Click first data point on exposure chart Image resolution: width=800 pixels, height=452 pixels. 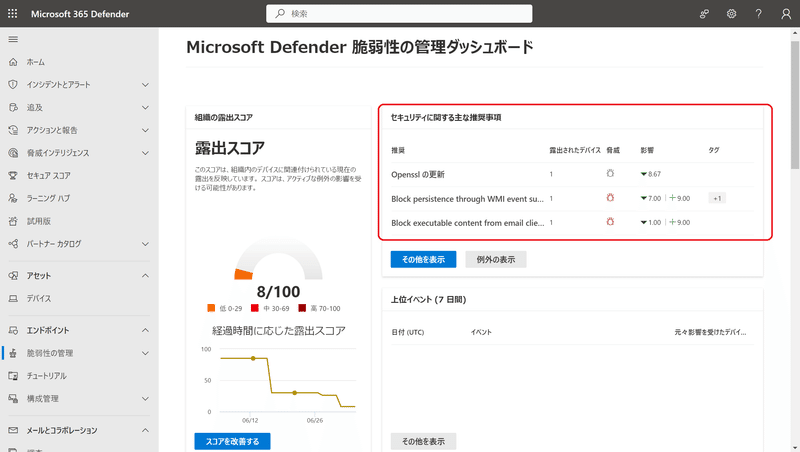(253, 359)
